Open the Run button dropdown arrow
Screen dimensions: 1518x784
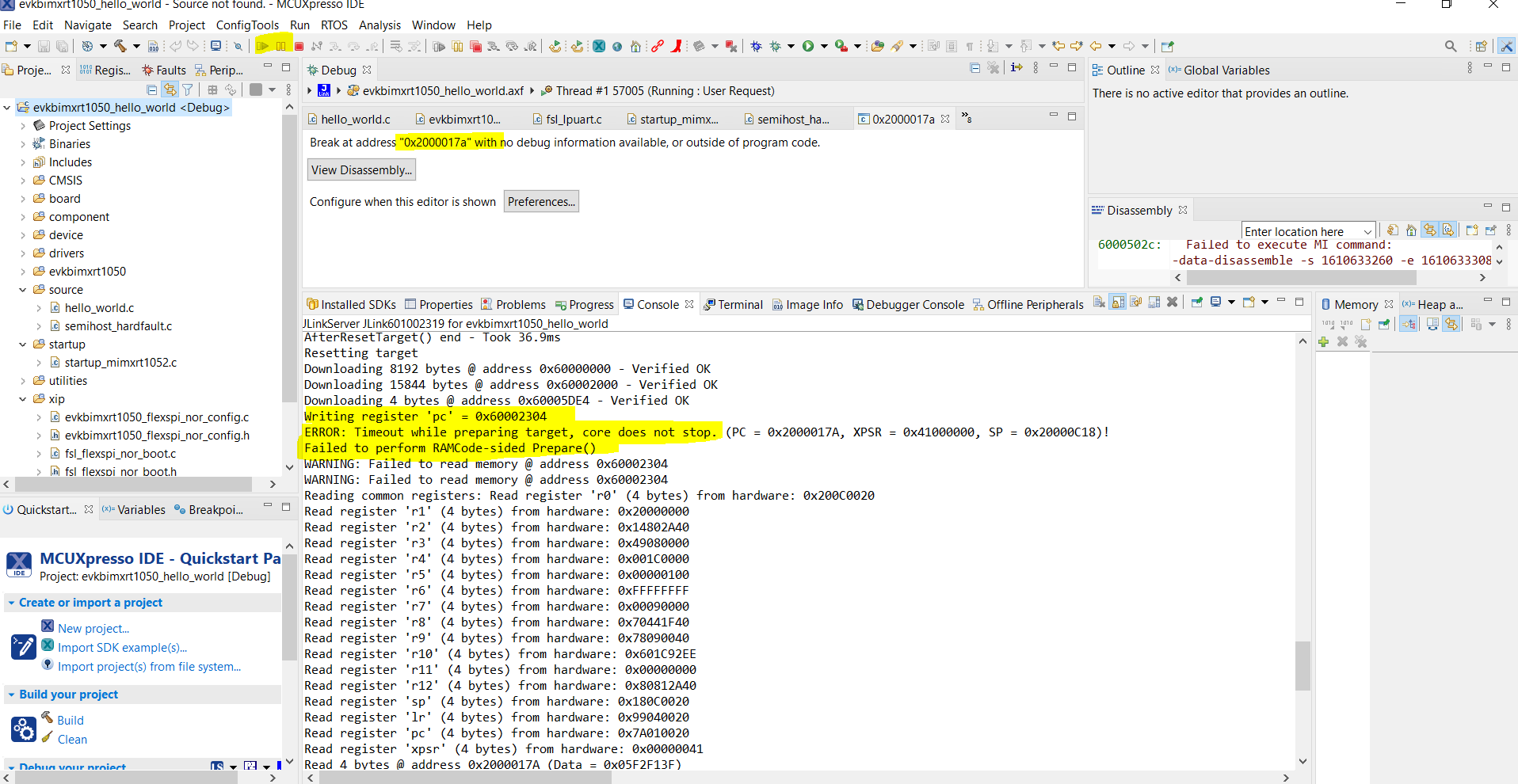[x=822, y=46]
